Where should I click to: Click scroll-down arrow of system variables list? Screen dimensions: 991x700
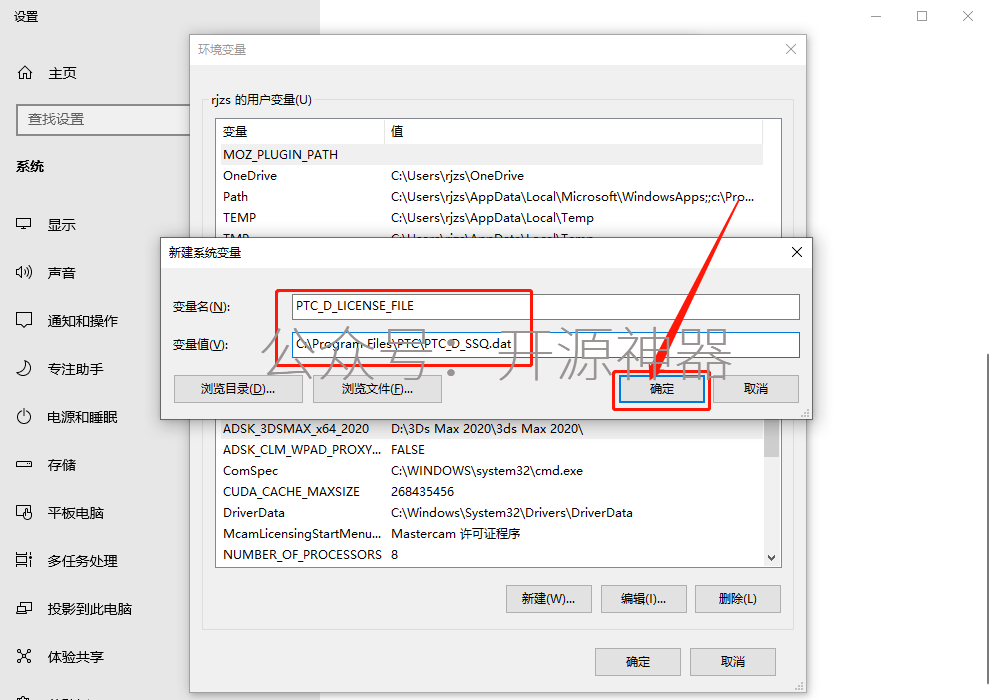click(771, 558)
